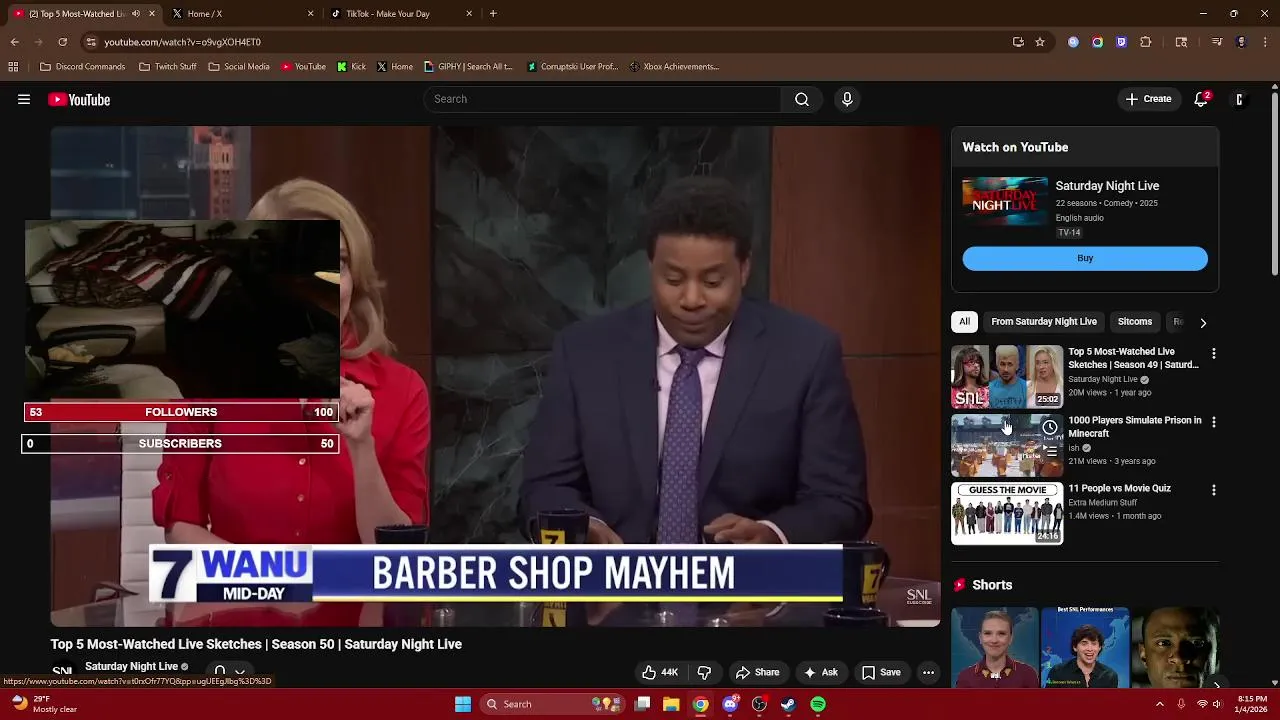Click the Chrome address bar URL
This screenshot has width=1280, height=720.
[182, 42]
